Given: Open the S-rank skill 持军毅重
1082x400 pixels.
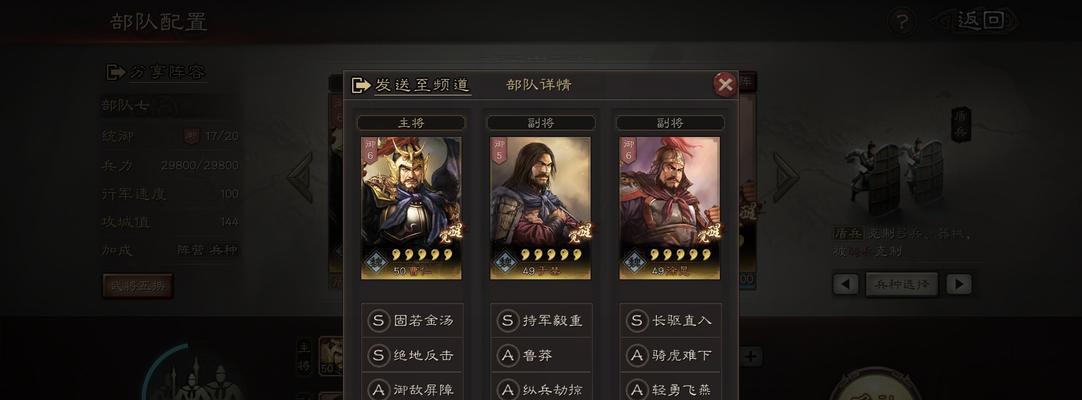Looking at the screenshot, I should (x=541, y=321).
